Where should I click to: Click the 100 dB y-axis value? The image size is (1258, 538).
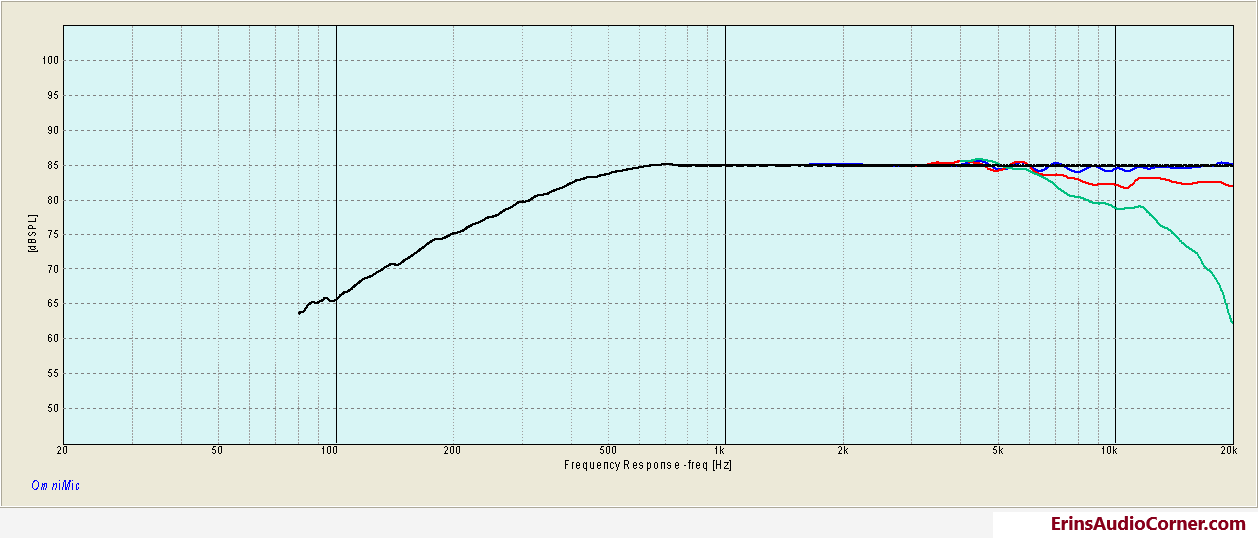point(52,61)
